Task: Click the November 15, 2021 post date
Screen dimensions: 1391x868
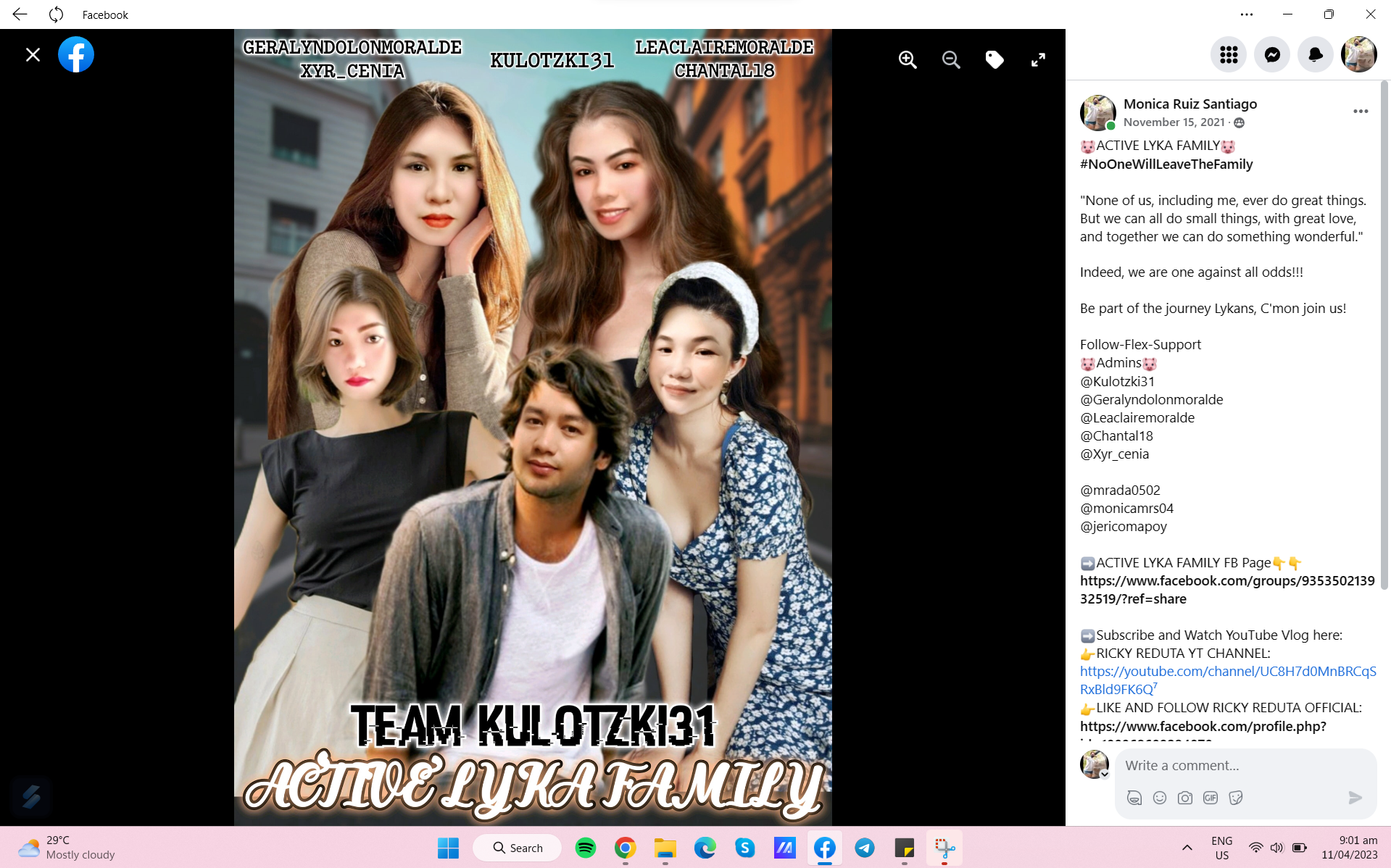Action: [1174, 122]
